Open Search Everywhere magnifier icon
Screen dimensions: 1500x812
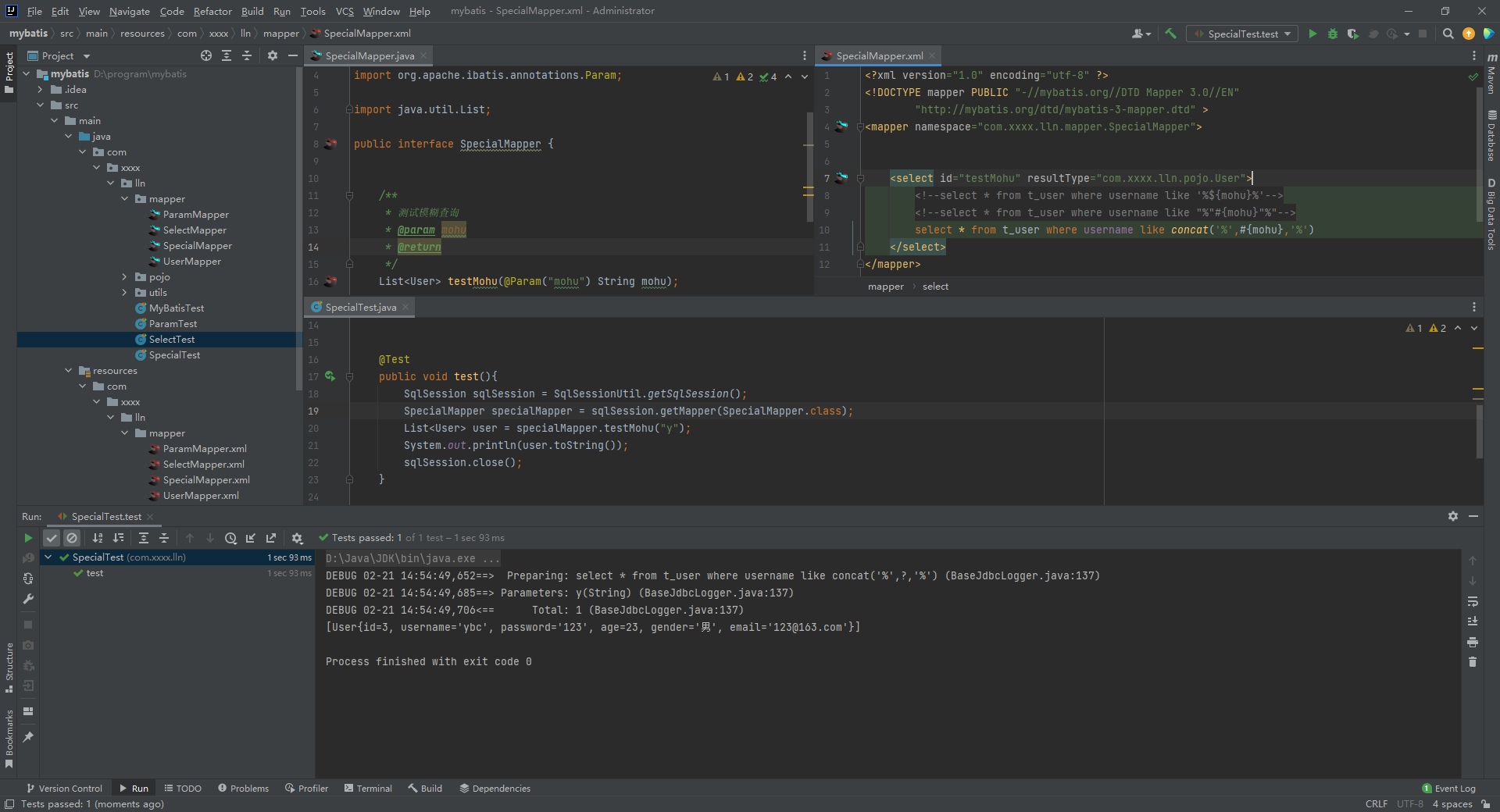(1448, 34)
